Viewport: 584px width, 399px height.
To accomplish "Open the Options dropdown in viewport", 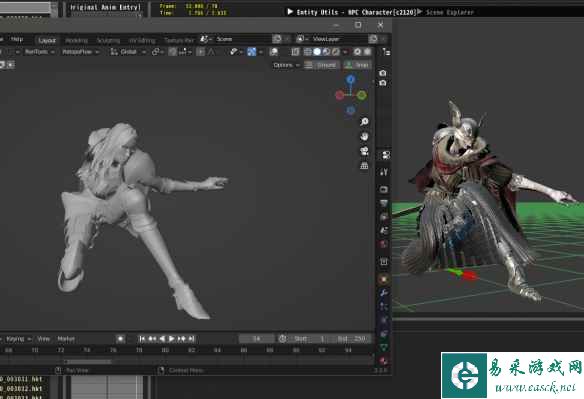I will coord(286,65).
